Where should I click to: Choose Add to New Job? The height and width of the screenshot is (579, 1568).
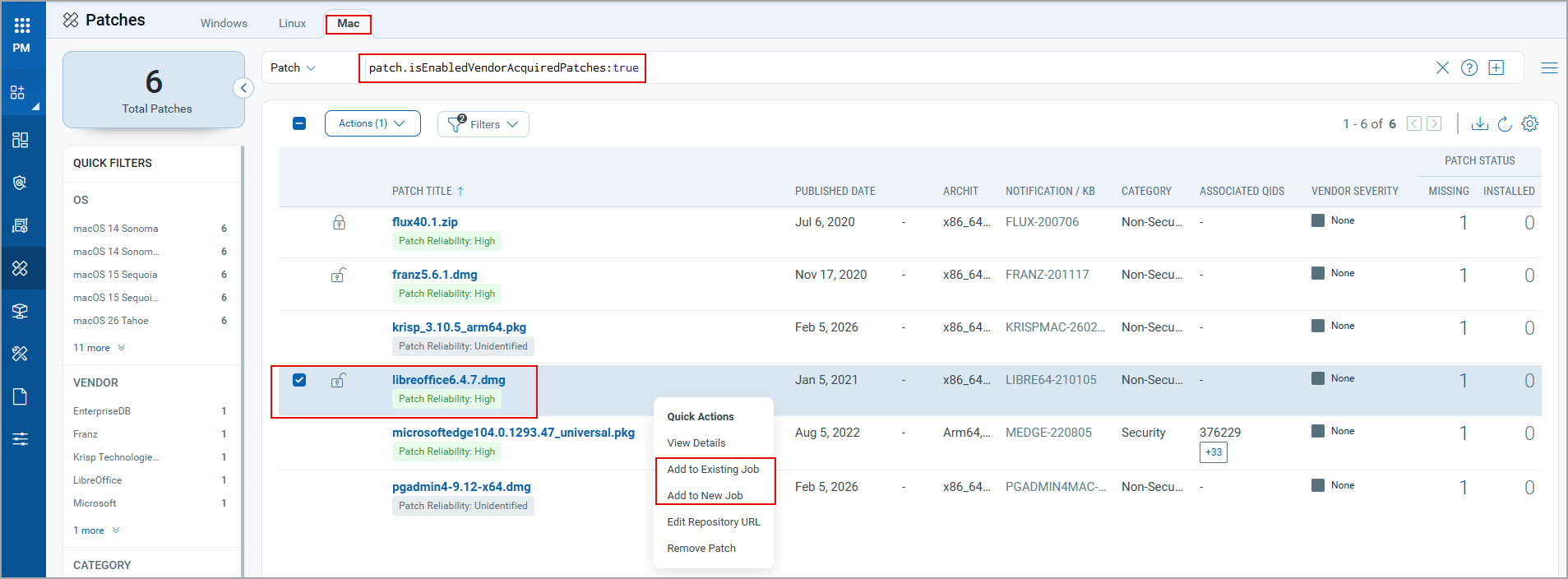705,495
